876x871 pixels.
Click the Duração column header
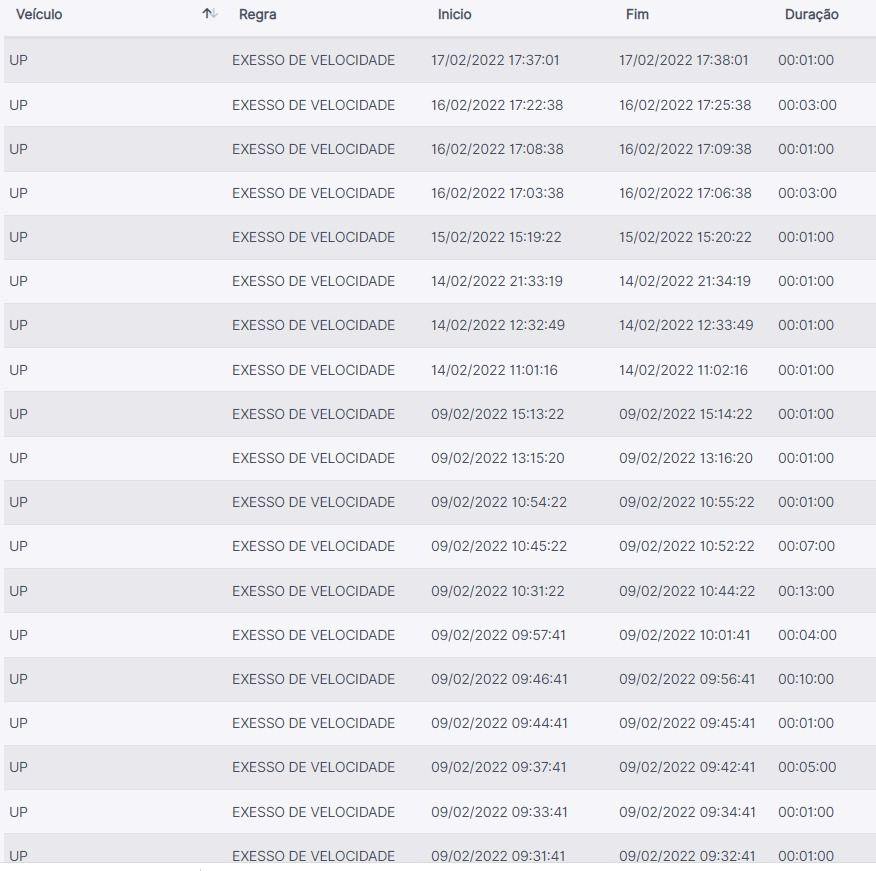click(x=811, y=15)
